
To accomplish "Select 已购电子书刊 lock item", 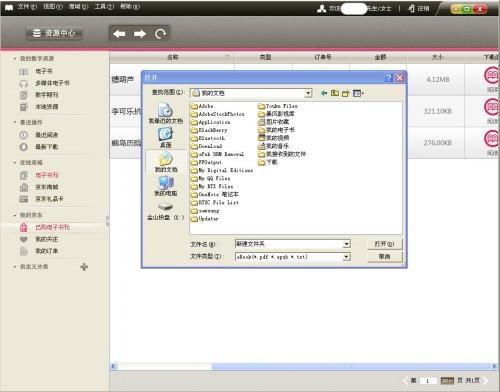I will pos(53,227).
